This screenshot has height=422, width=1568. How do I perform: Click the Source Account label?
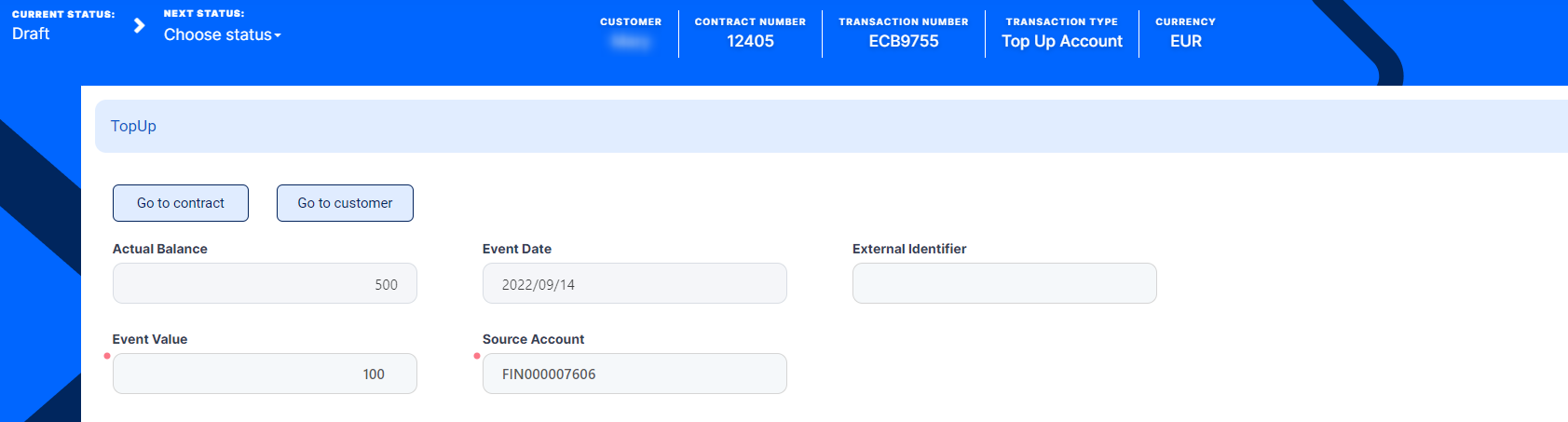pos(533,339)
